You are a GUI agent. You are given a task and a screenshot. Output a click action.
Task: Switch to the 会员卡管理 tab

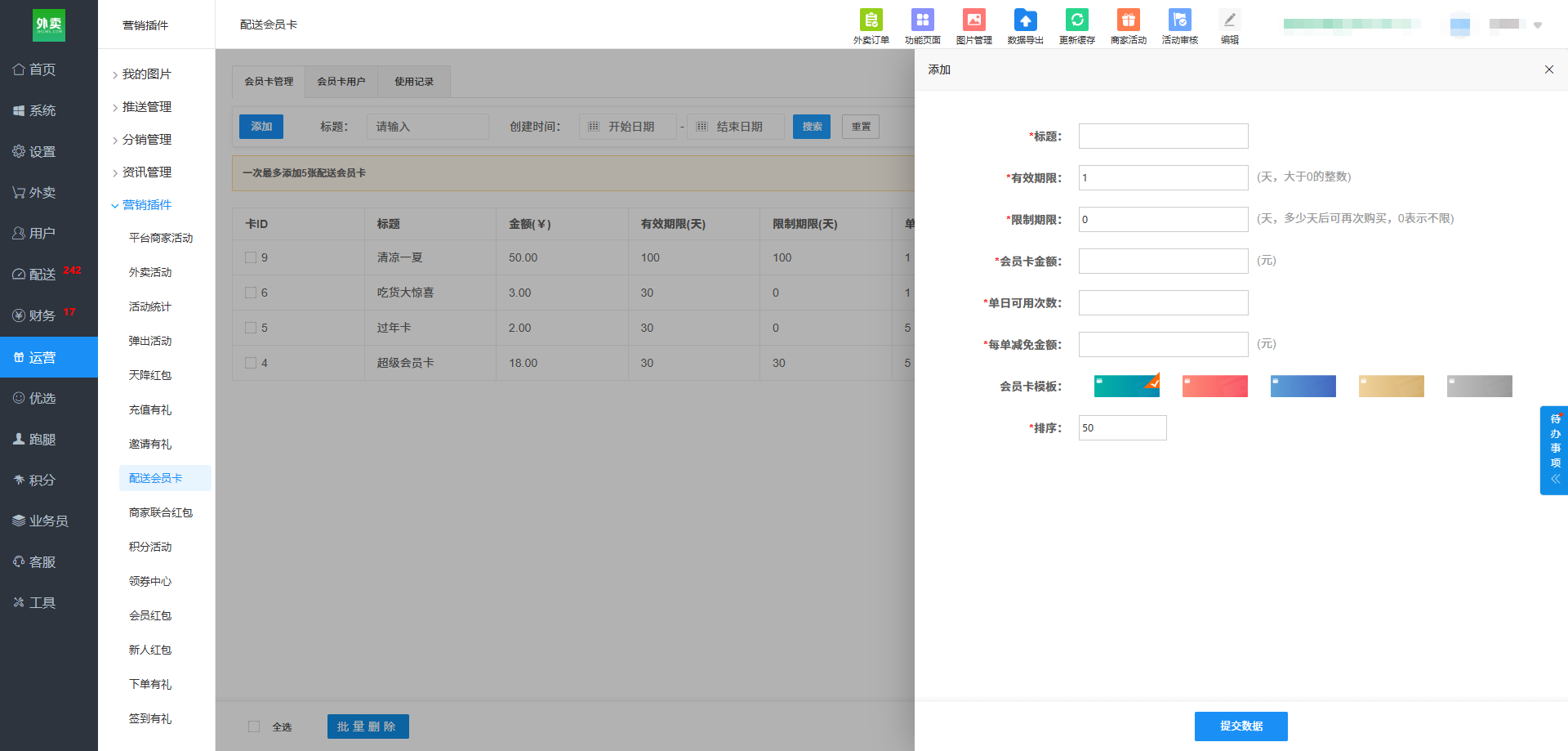[x=269, y=82]
